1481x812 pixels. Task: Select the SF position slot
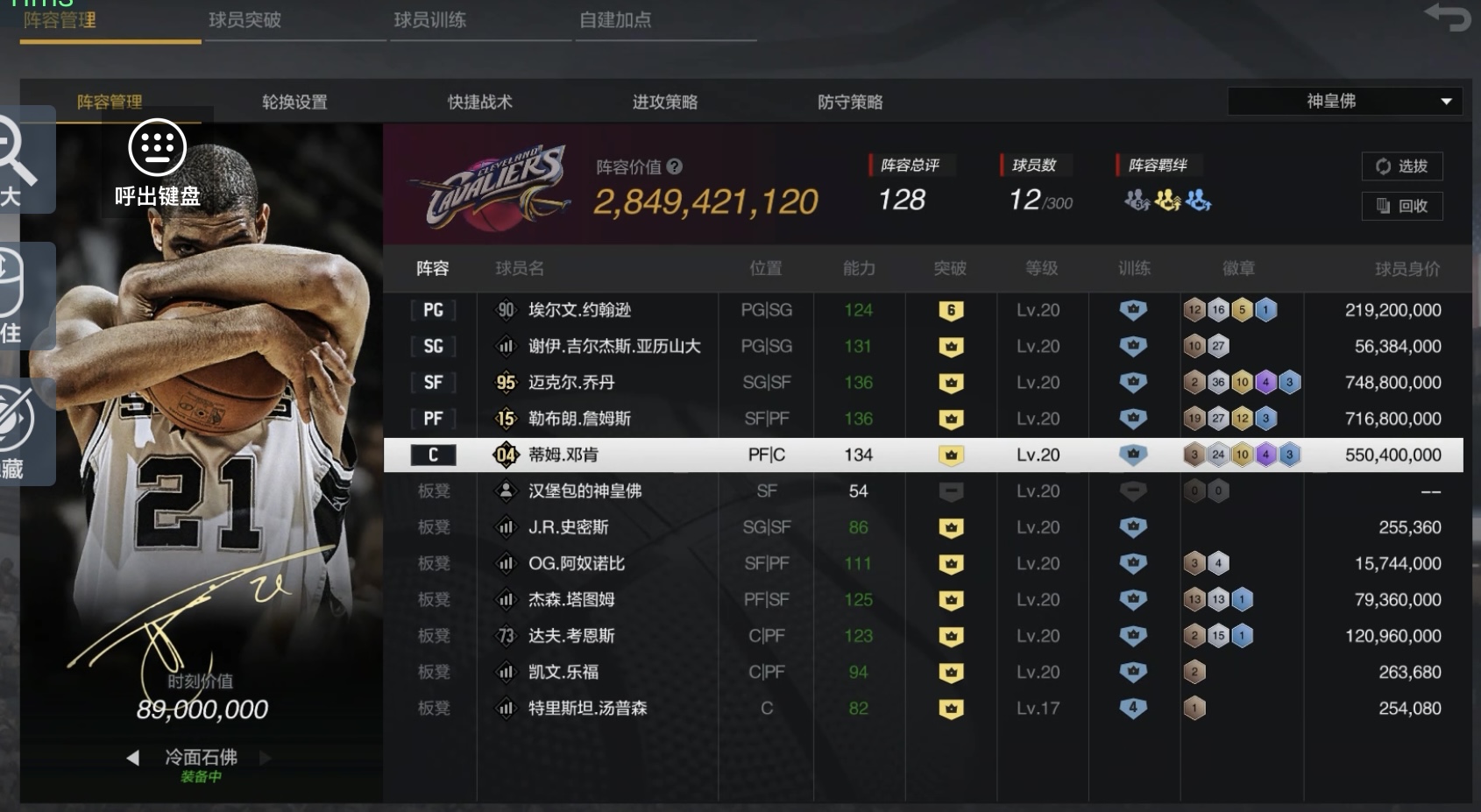point(433,383)
